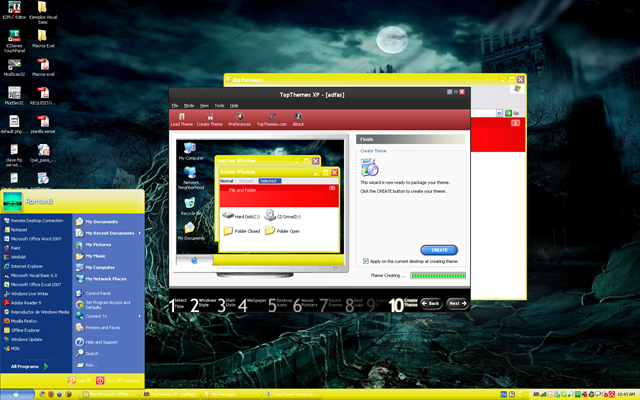Open Windows Update from Start menu
Viewport: 640px width, 400px height.
pyautogui.click(x=23, y=339)
